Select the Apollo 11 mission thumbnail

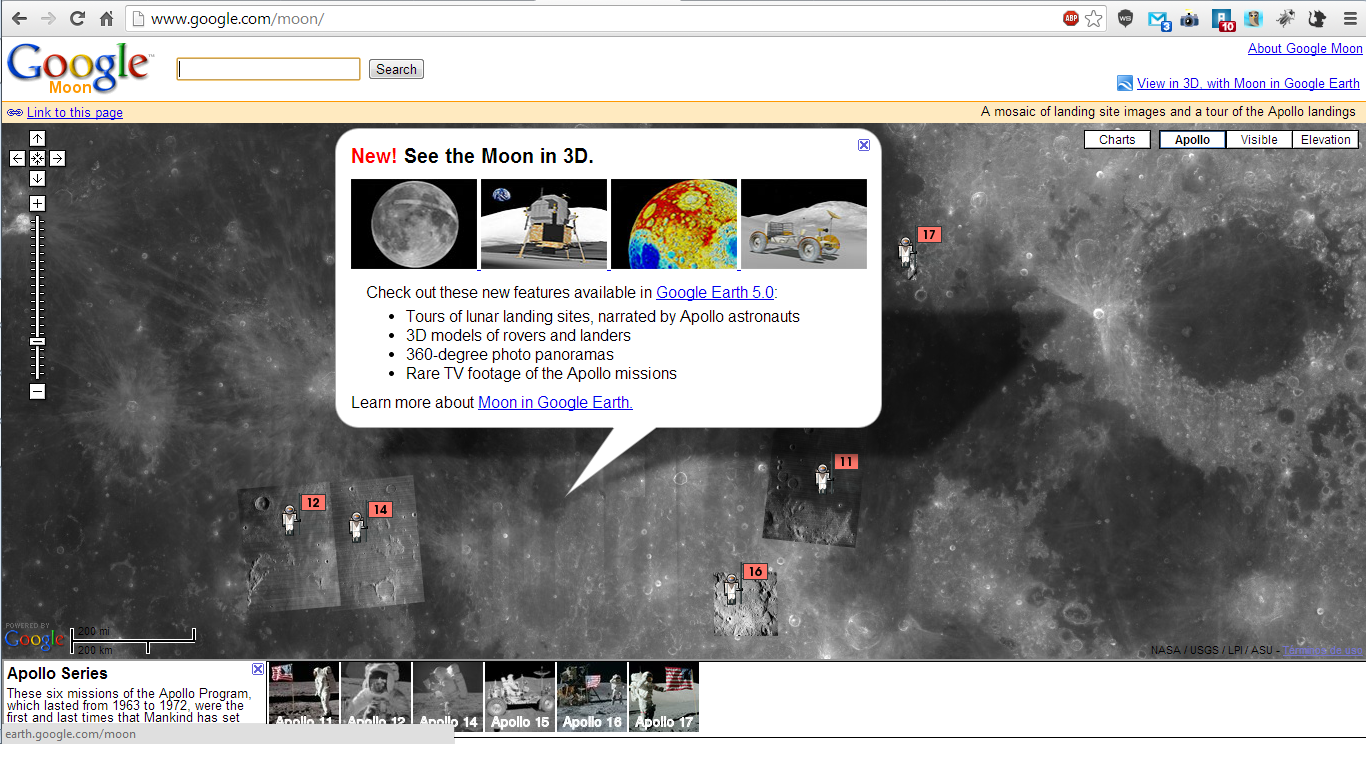pos(304,697)
